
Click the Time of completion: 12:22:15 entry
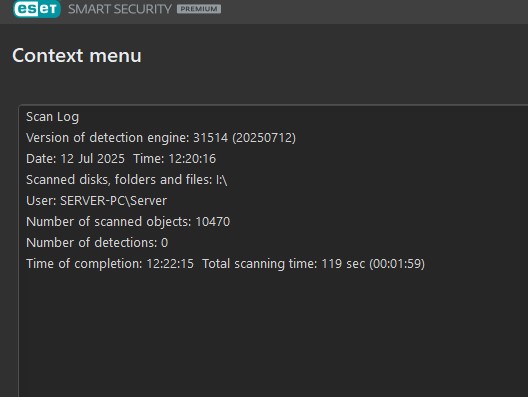click(110, 264)
